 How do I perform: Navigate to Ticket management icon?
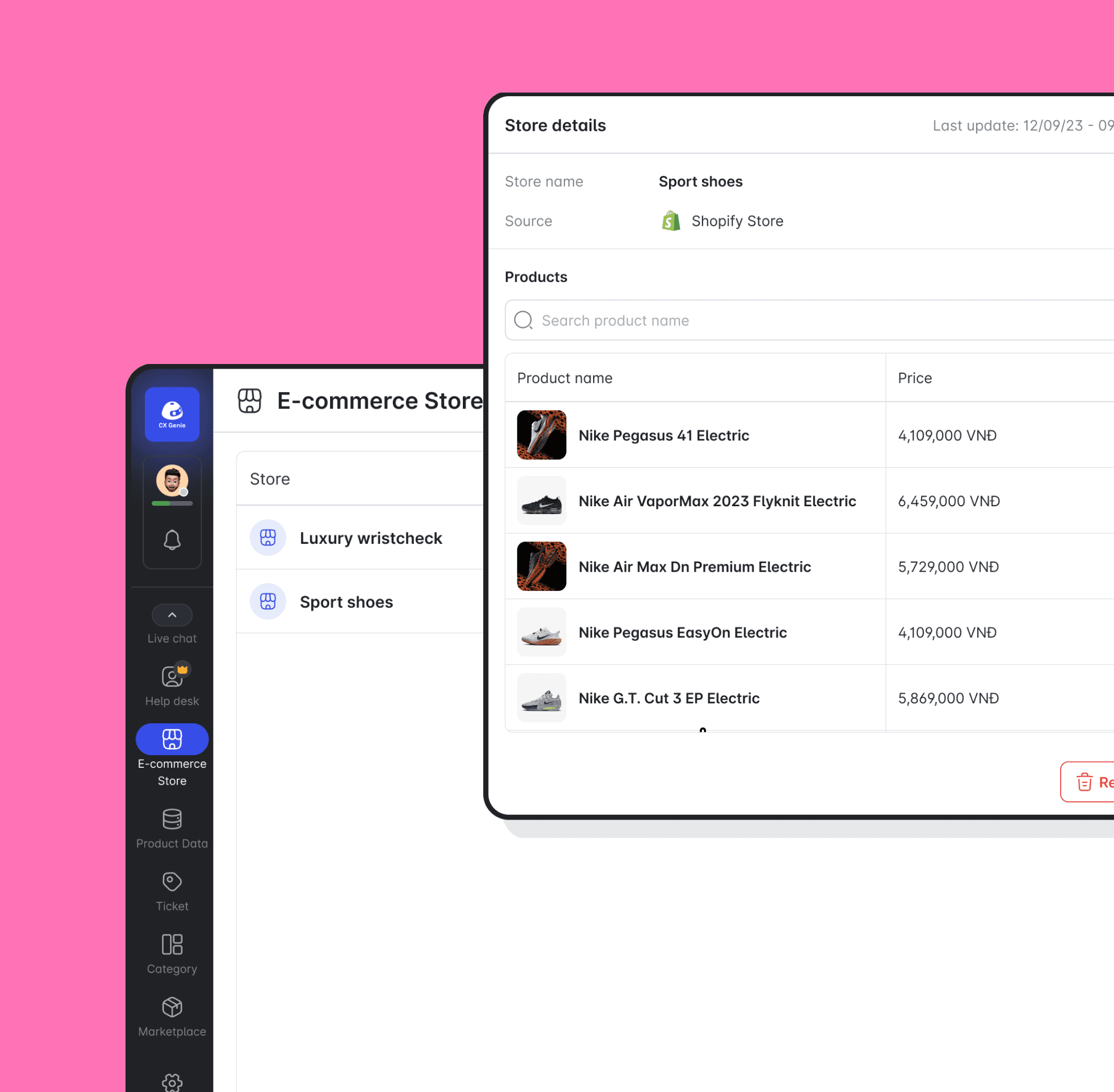(172, 881)
